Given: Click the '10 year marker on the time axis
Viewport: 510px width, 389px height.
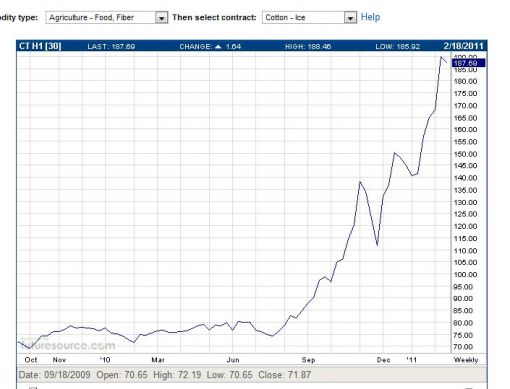Looking at the screenshot, I should [105, 360].
